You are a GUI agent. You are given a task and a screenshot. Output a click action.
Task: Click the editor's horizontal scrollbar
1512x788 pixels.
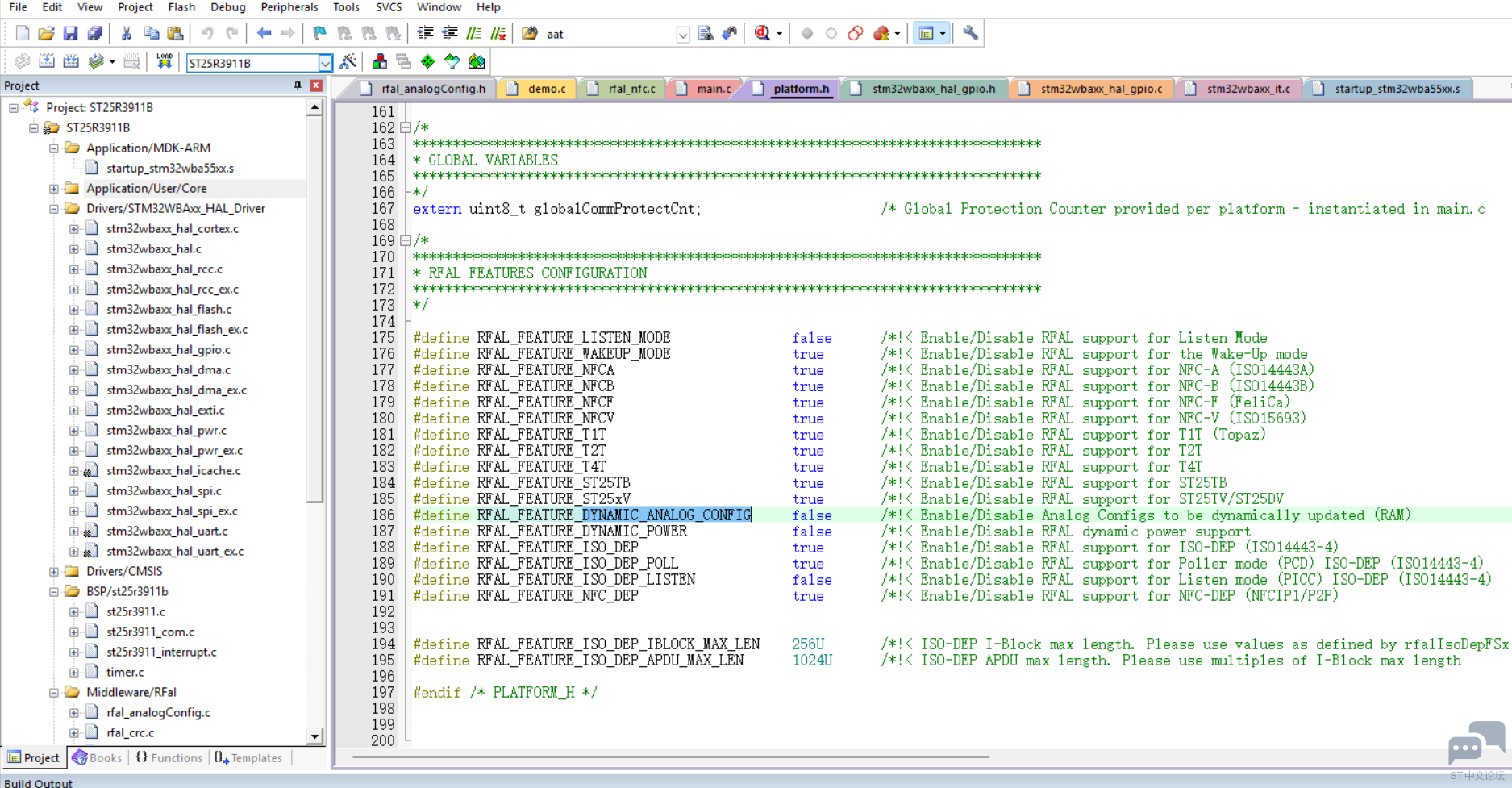pos(669,757)
